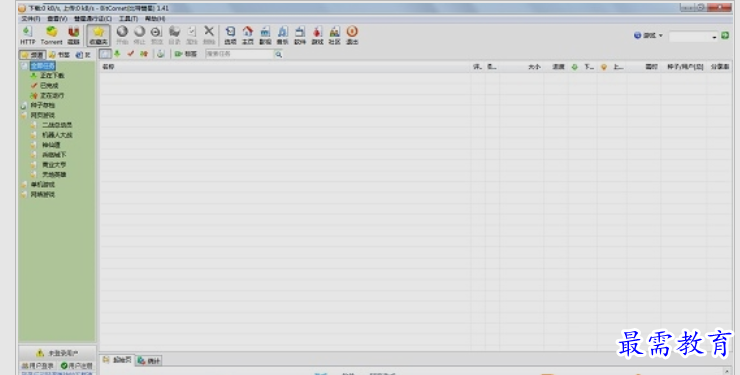Click the Community (社区) toolbar icon
This screenshot has width=740, height=375.
(x=335, y=35)
